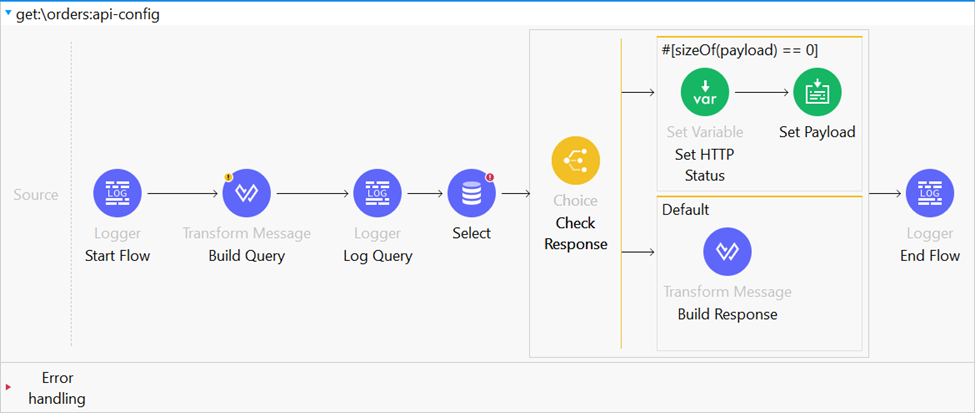The height and width of the screenshot is (413, 975).
Task: Open the Select database connector icon
Action: tap(471, 194)
